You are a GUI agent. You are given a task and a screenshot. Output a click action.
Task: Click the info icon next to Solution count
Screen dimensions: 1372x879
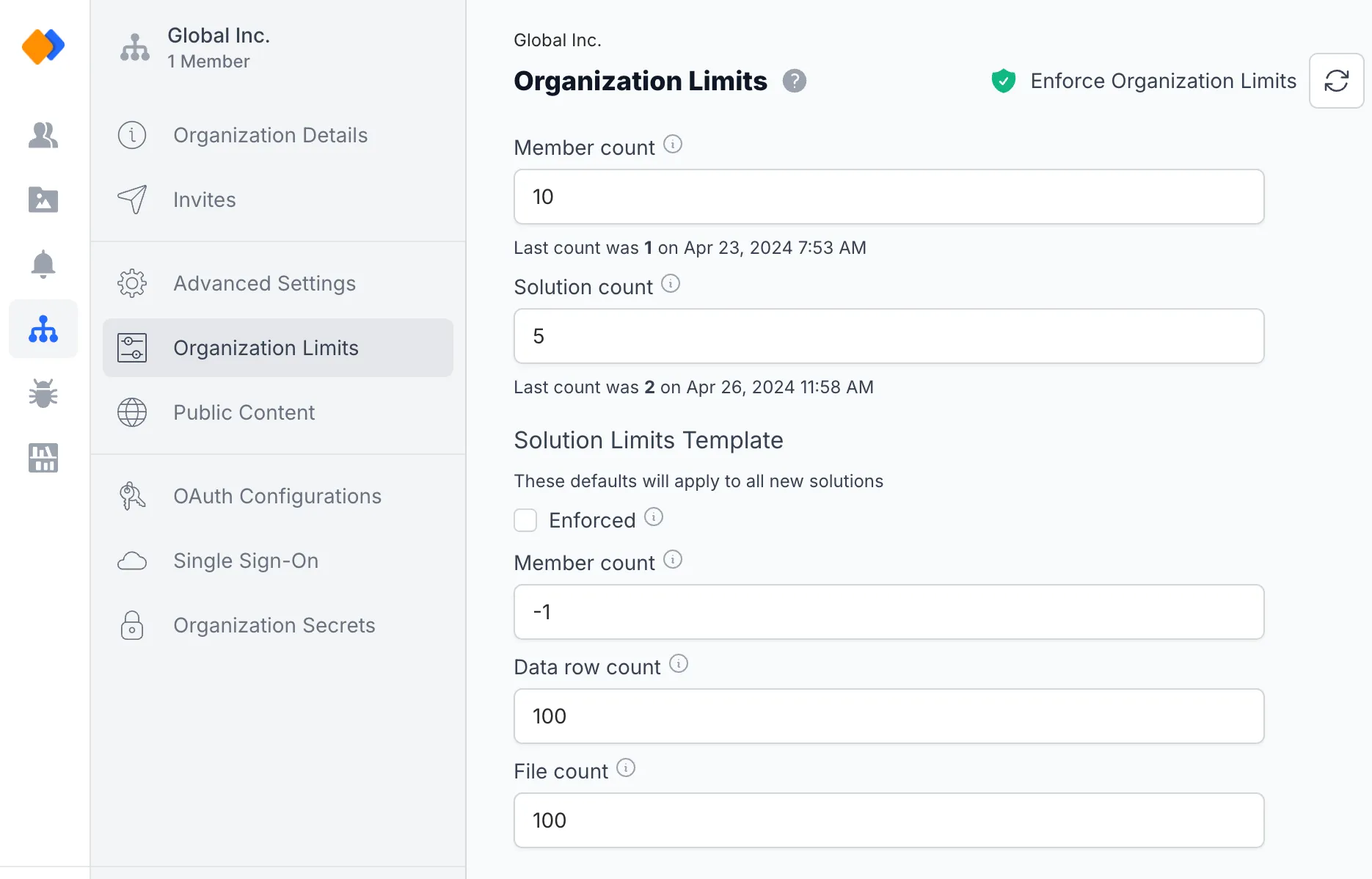pos(671,284)
